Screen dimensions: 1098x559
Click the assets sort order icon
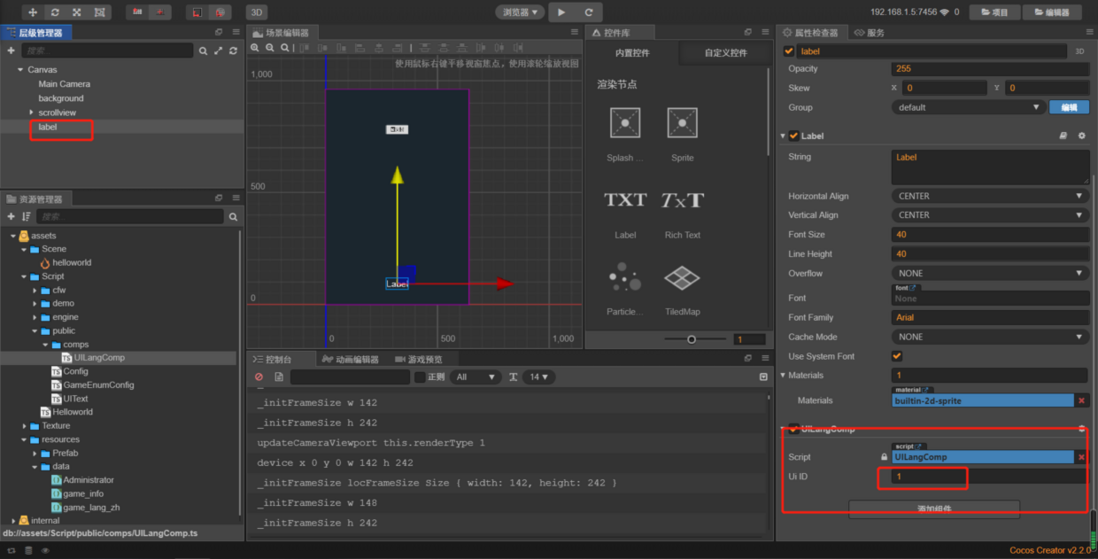pos(26,216)
